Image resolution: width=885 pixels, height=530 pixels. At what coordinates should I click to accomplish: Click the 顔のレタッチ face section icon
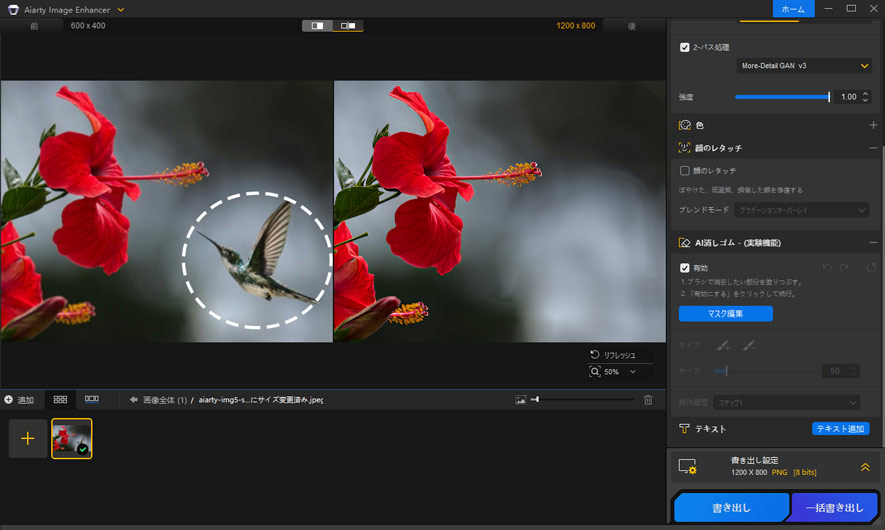[x=684, y=148]
